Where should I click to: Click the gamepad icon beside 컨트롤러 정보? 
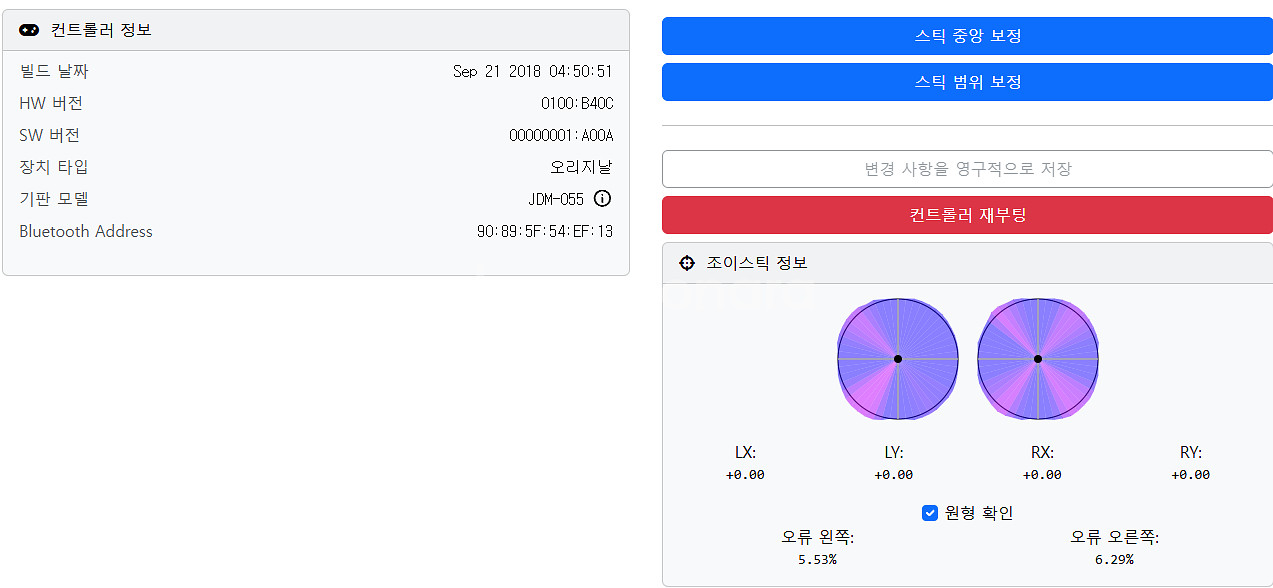(x=29, y=30)
